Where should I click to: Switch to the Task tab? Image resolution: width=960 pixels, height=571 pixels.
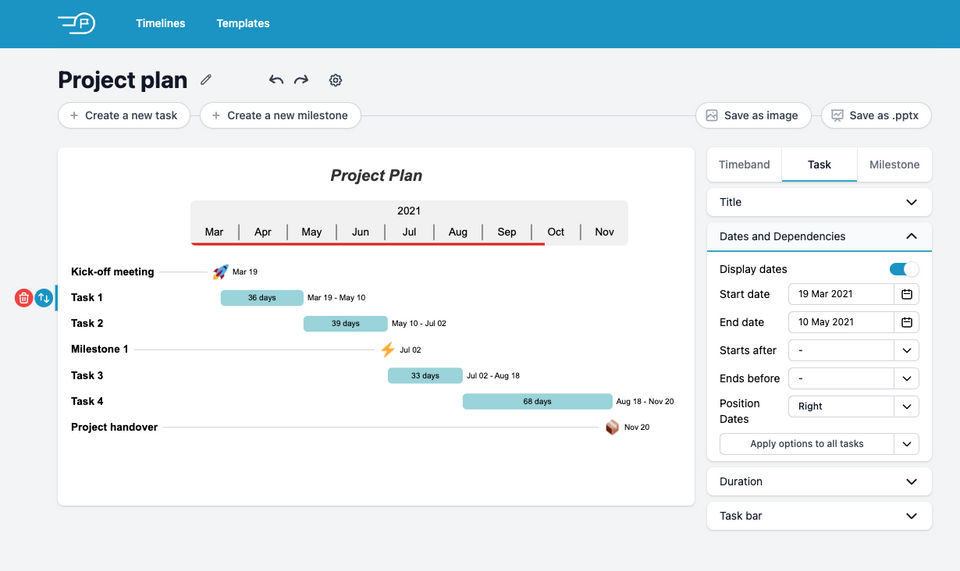(x=819, y=165)
